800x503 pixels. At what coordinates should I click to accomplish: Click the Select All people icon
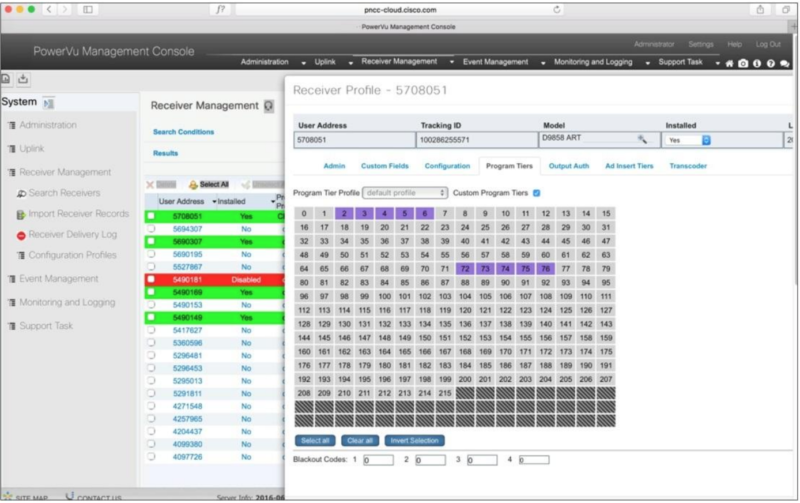(x=193, y=185)
